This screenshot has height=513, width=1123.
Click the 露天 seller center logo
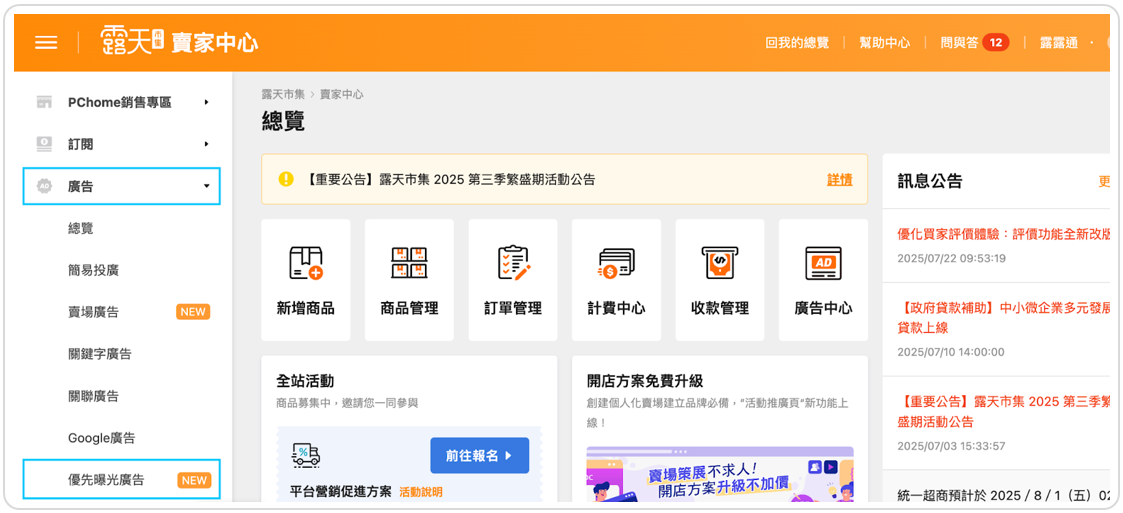click(x=179, y=42)
